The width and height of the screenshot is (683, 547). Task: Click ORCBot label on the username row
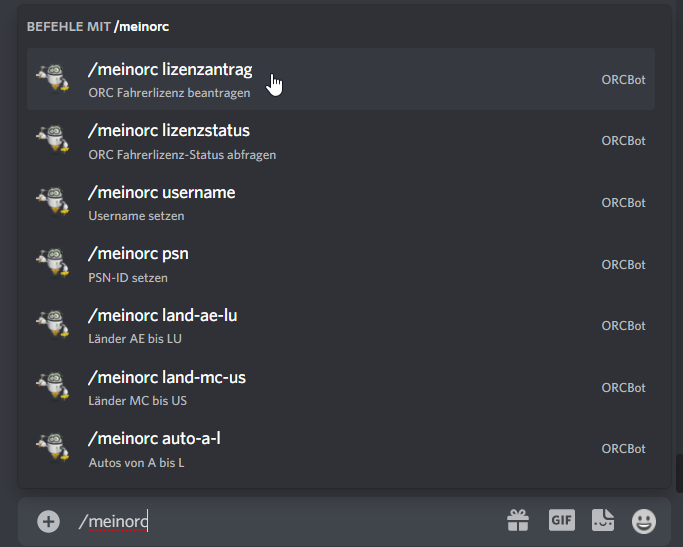623,202
